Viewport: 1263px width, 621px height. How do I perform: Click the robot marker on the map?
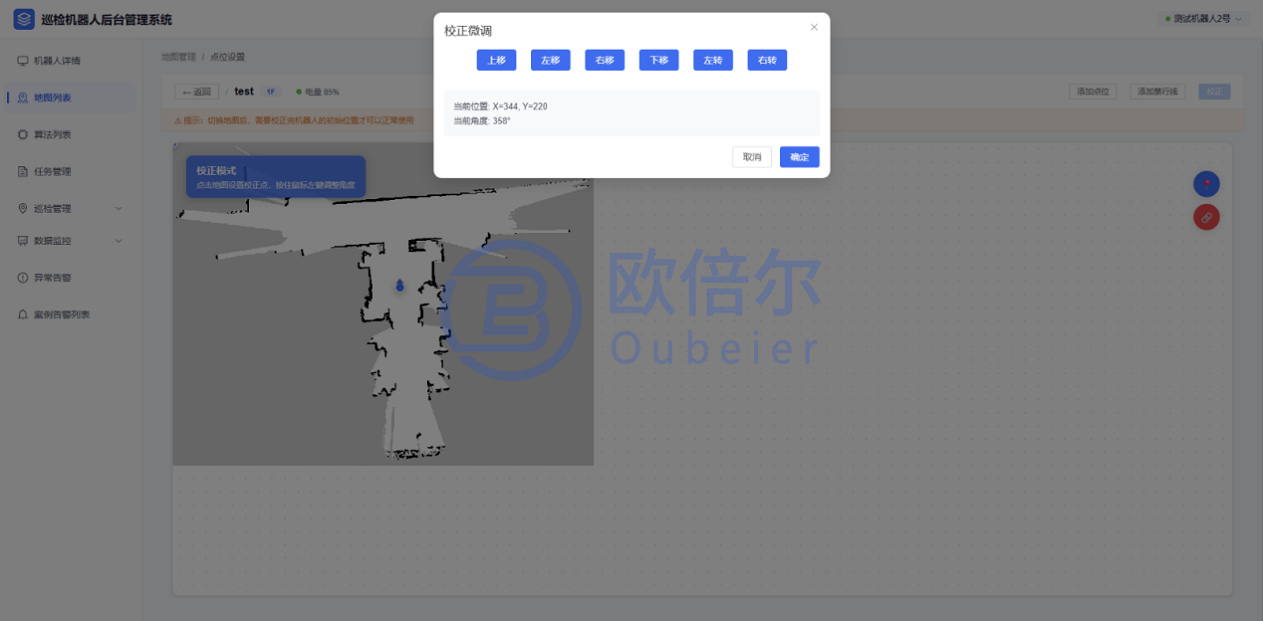399,286
